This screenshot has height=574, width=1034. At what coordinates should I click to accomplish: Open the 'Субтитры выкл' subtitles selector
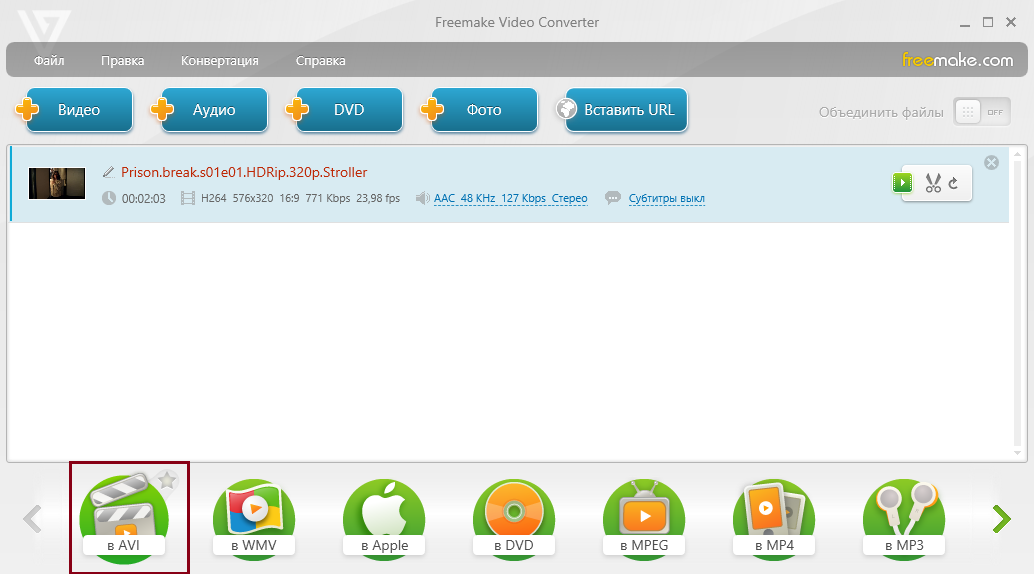tap(666, 198)
